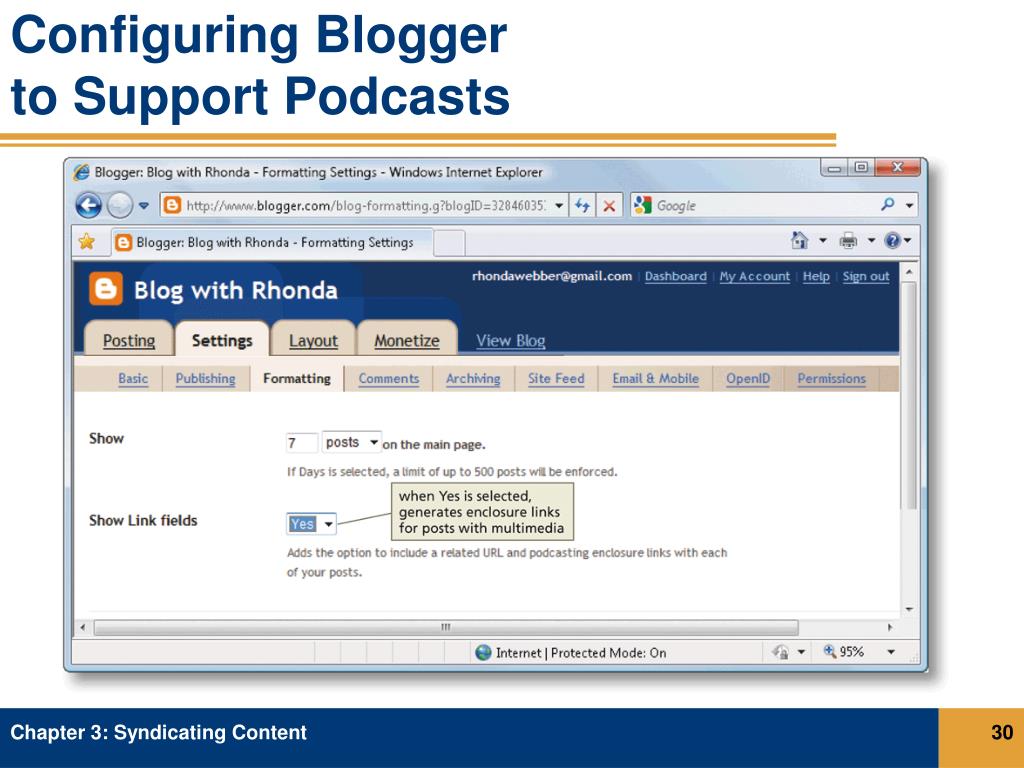Open the OpenID sub-tab
The width and height of the screenshot is (1024, 768).
click(x=748, y=379)
